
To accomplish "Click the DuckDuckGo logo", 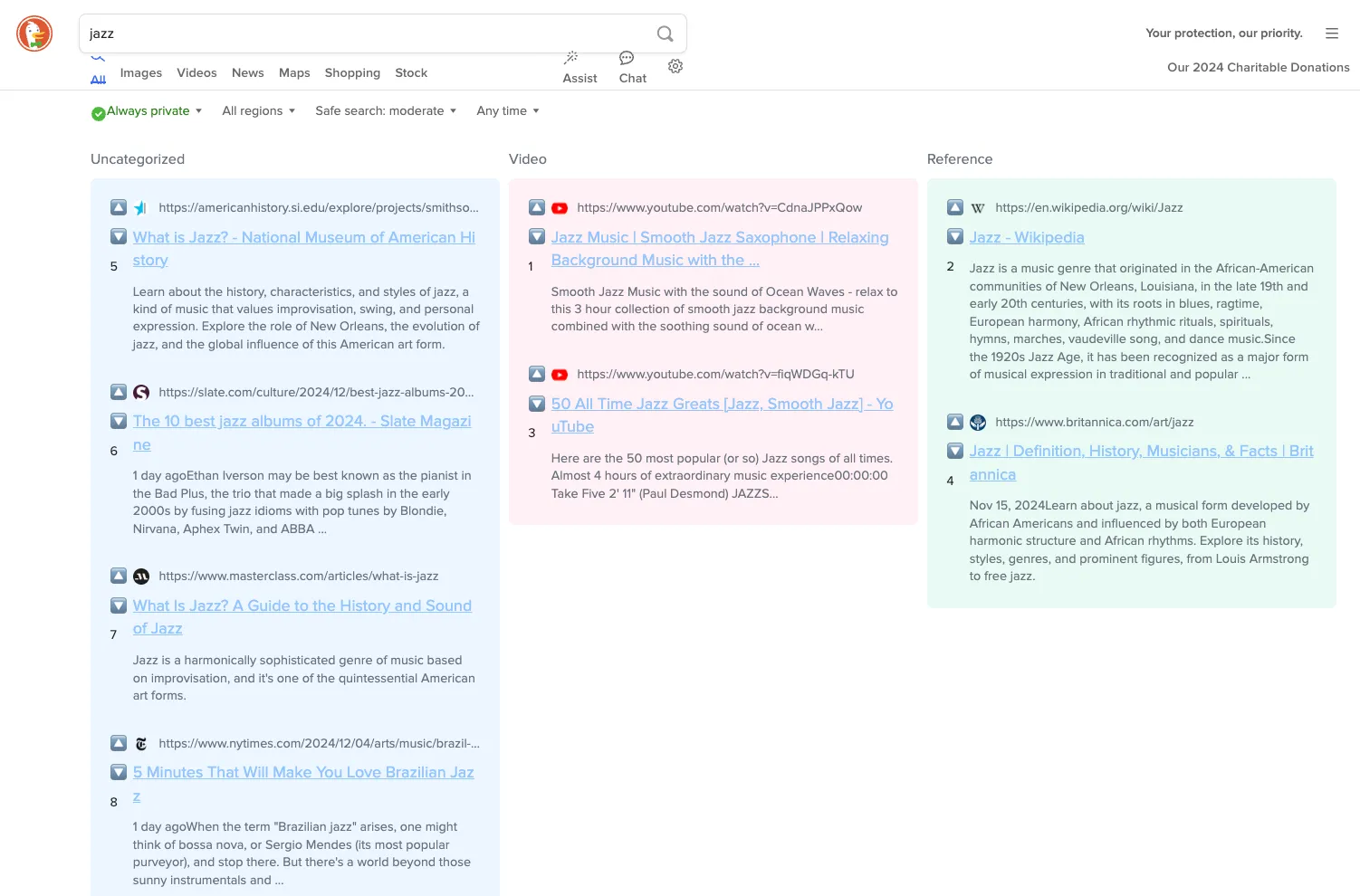I will tap(34, 34).
